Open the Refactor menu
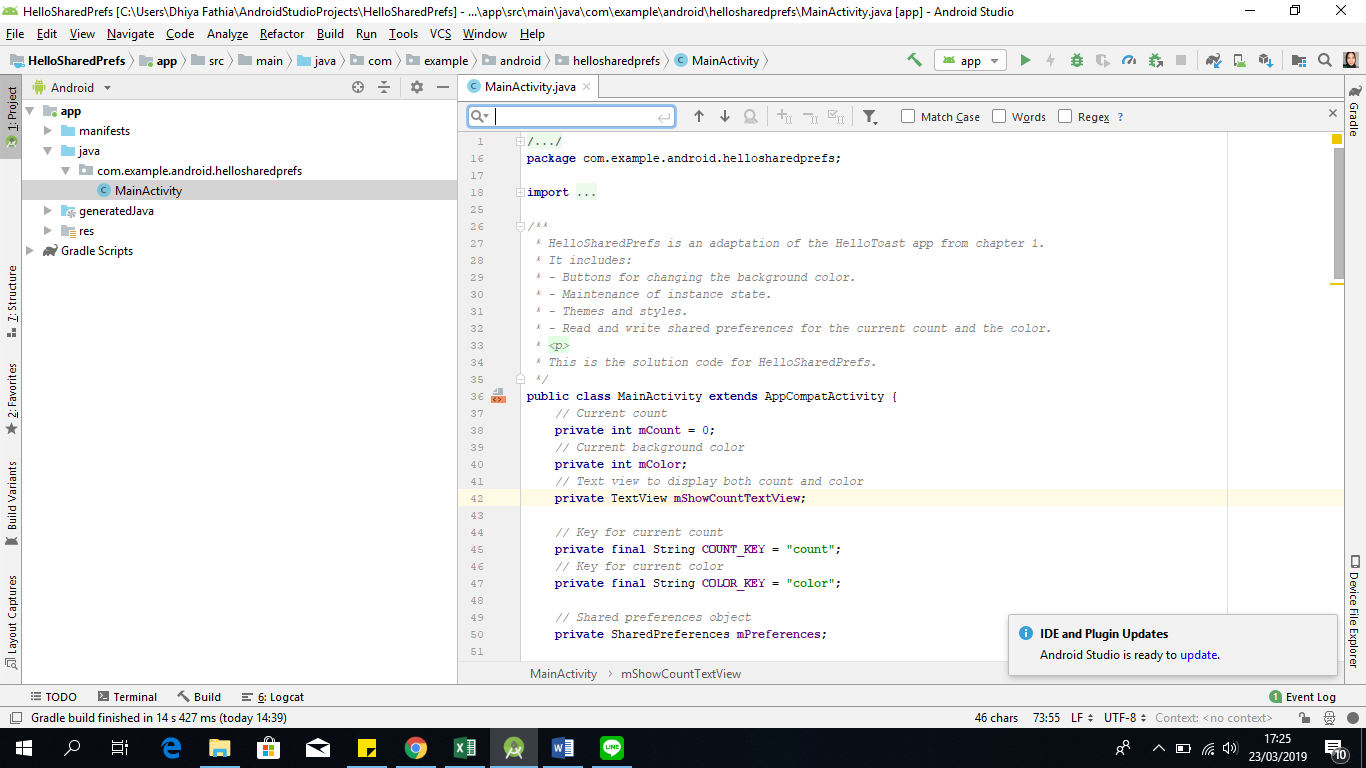 point(281,33)
